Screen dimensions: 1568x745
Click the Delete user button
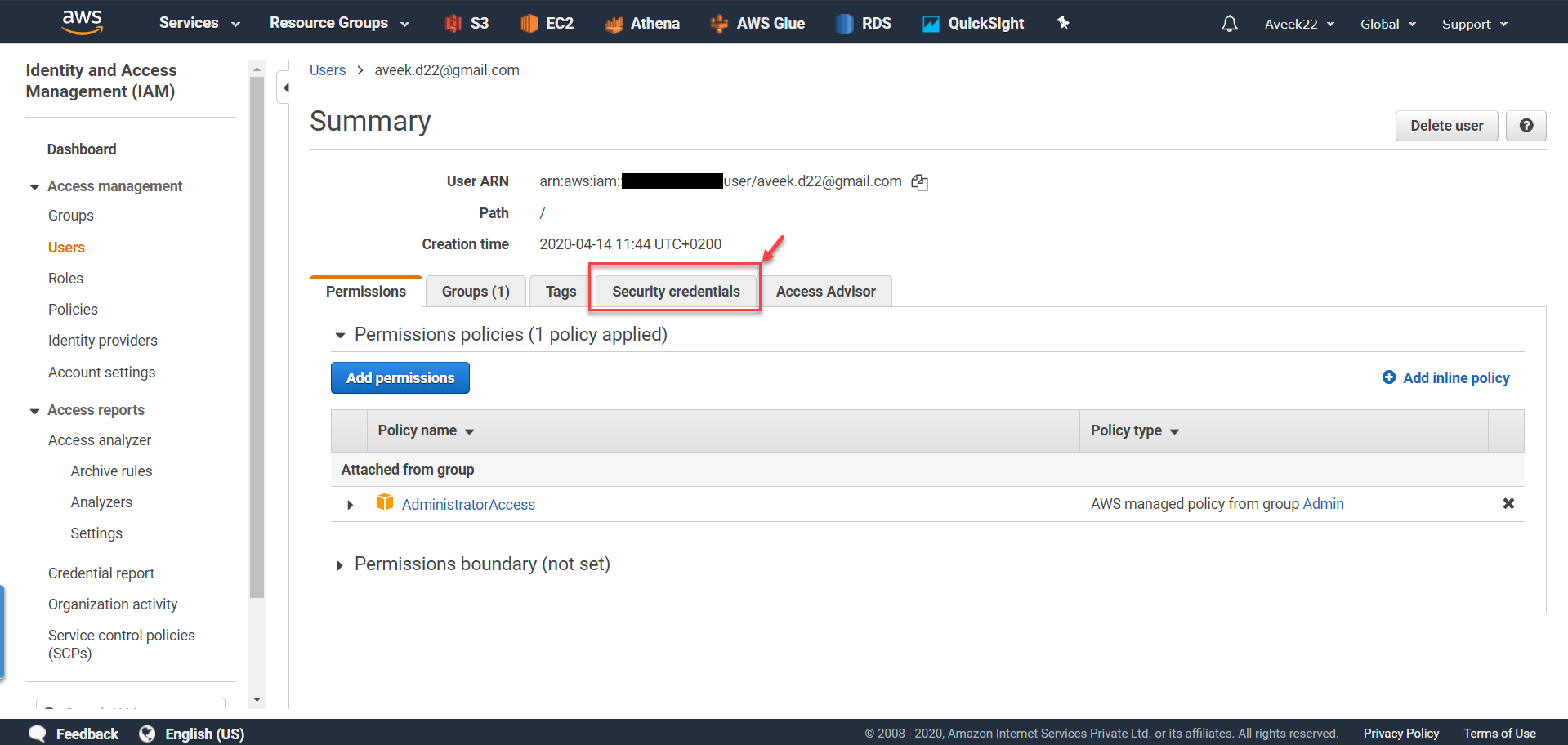(1446, 126)
